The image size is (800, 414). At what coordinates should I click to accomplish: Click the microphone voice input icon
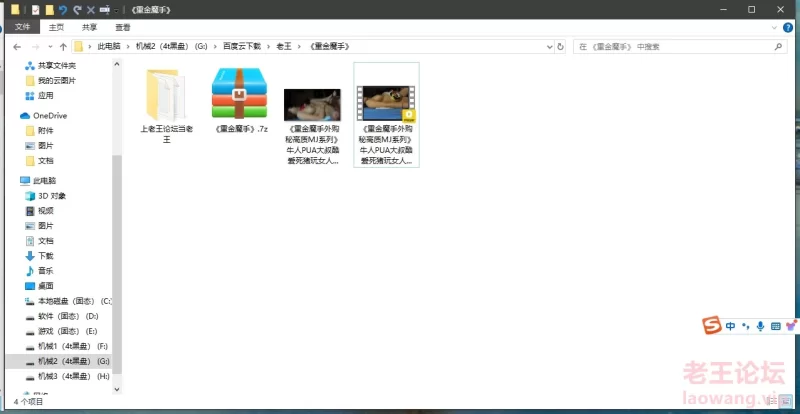tap(760, 326)
